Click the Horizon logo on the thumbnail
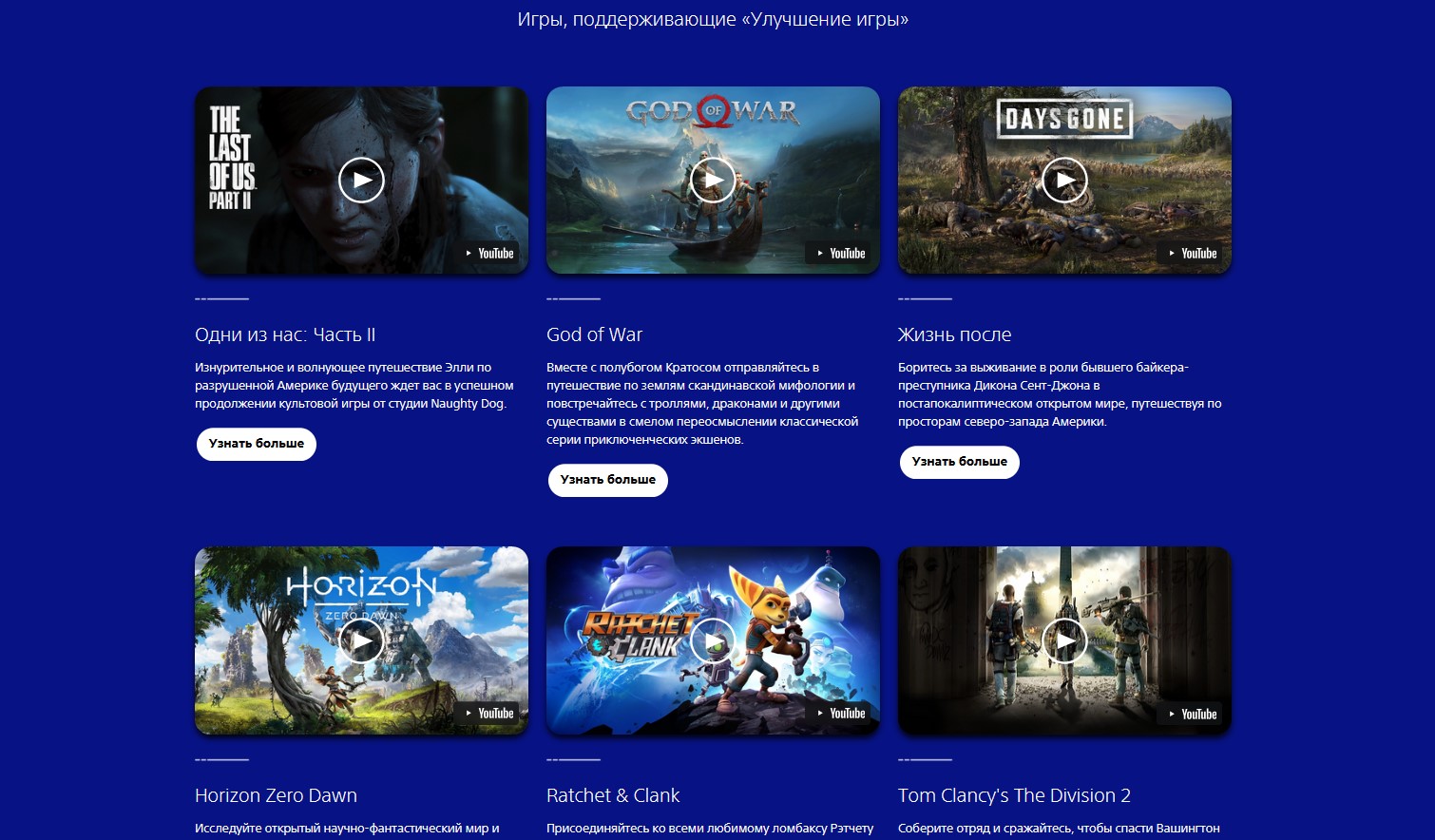The image size is (1435, 840). click(x=361, y=593)
